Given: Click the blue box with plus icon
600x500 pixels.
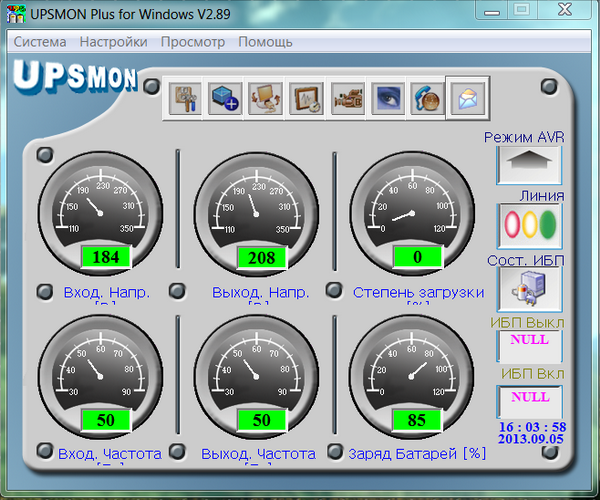Looking at the screenshot, I should (x=225, y=99).
